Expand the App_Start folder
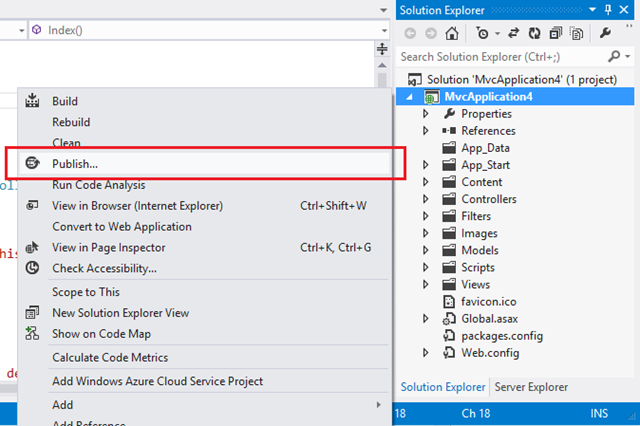 [426, 165]
